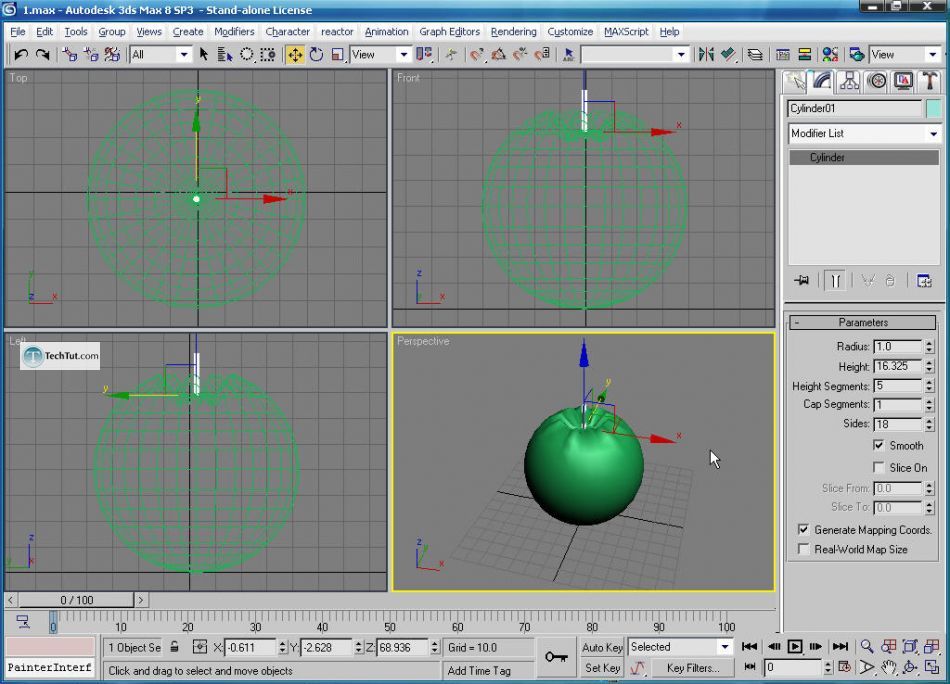950x684 pixels.
Task: Switch to the Motion panel tab
Action: [x=877, y=81]
